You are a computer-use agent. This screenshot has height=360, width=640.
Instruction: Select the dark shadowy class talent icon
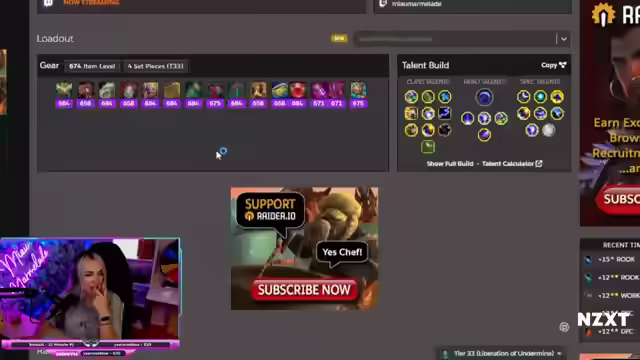point(444,130)
